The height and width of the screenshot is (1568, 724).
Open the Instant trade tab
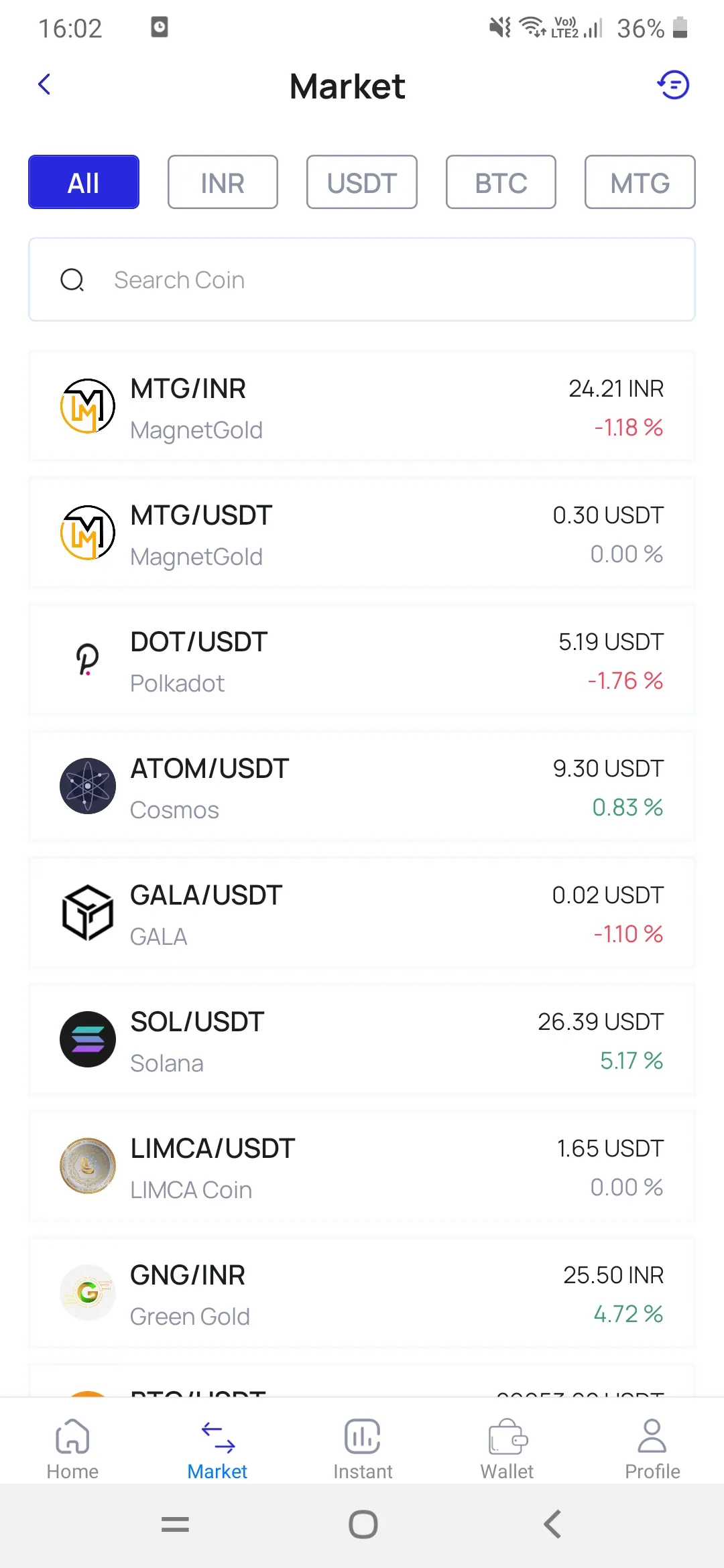(363, 1449)
